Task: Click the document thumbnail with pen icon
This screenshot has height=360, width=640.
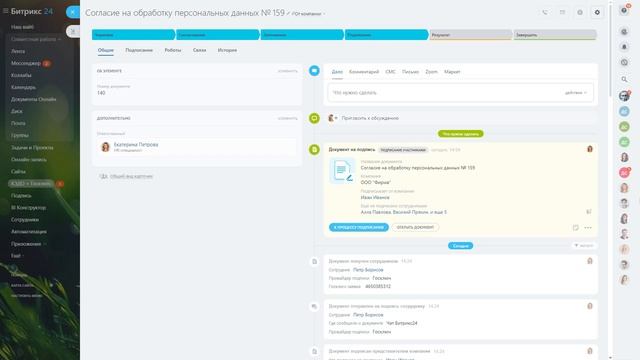Action: pos(342,171)
